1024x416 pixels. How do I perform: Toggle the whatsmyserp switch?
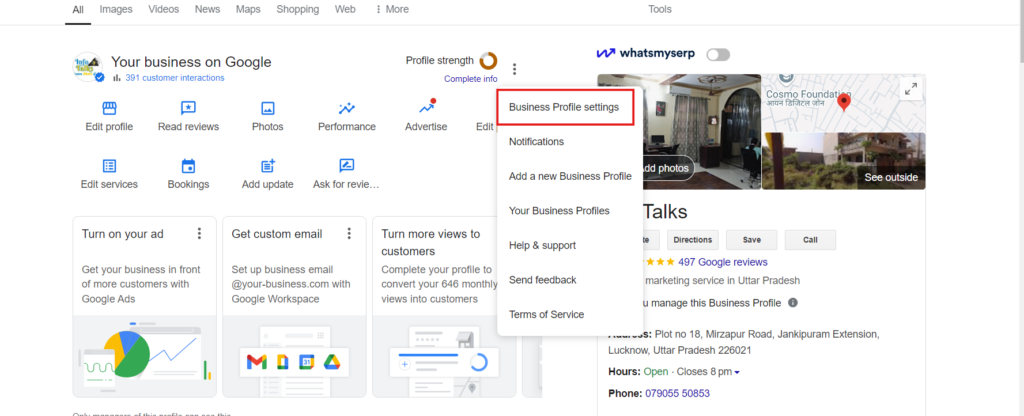pyautogui.click(x=718, y=54)
